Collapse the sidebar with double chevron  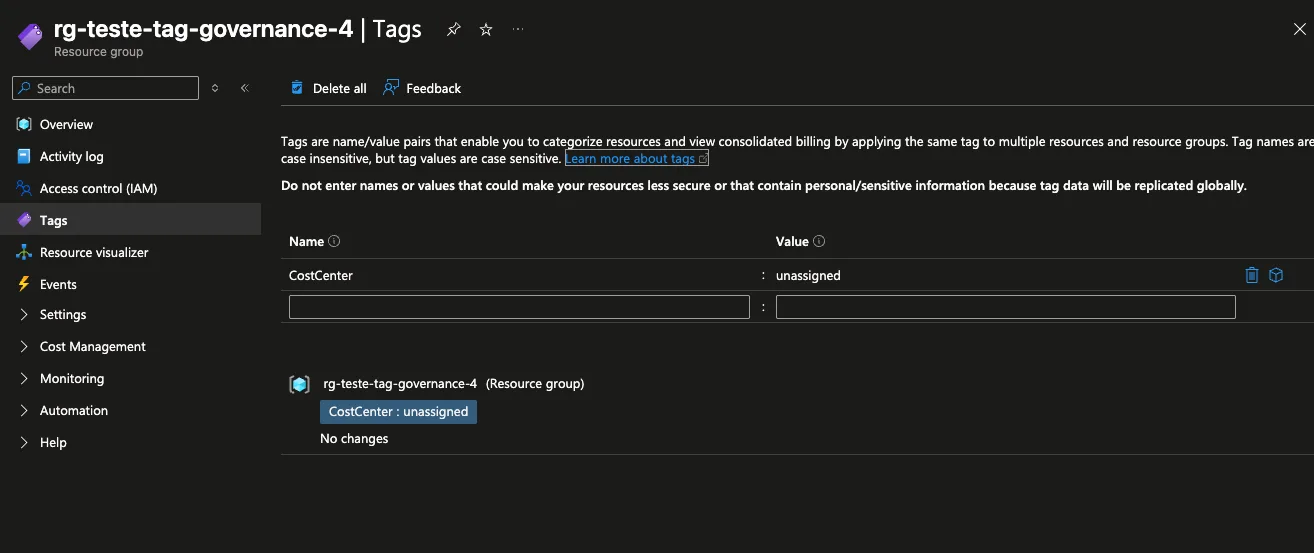click(244, 88)
